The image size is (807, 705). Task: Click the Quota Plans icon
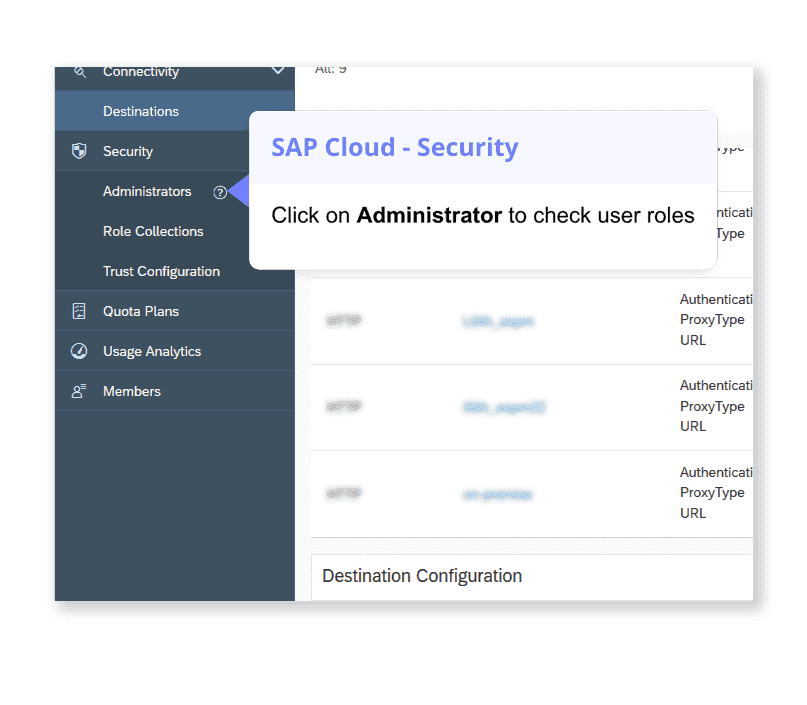79,311
